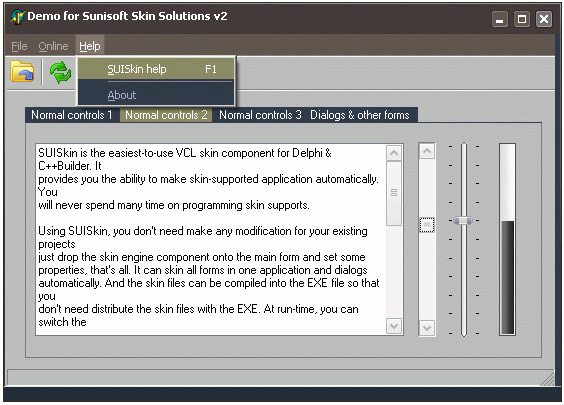Open the File menu
The image size is (564, 405).
coord(19,46)
